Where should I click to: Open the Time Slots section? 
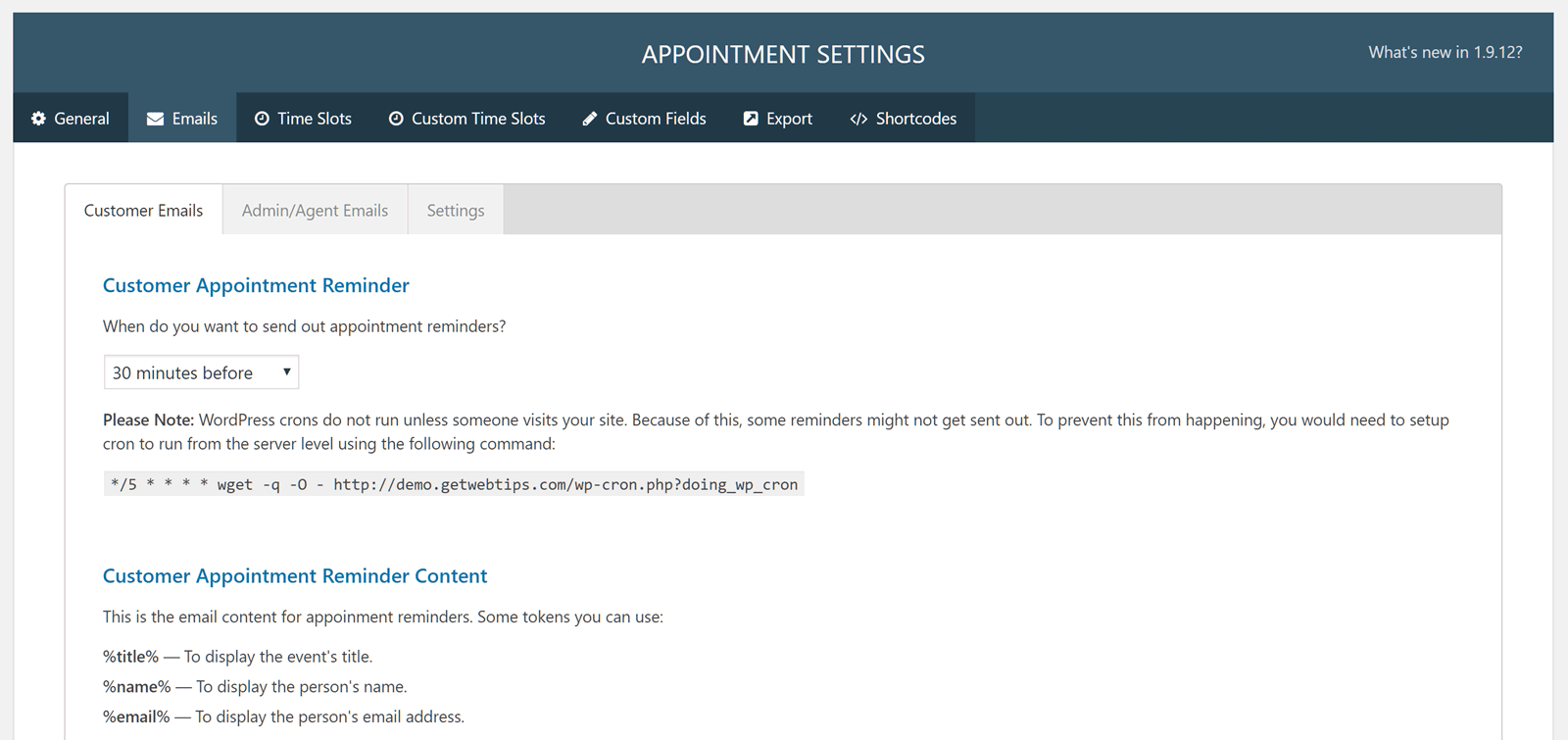coord(314,119)
